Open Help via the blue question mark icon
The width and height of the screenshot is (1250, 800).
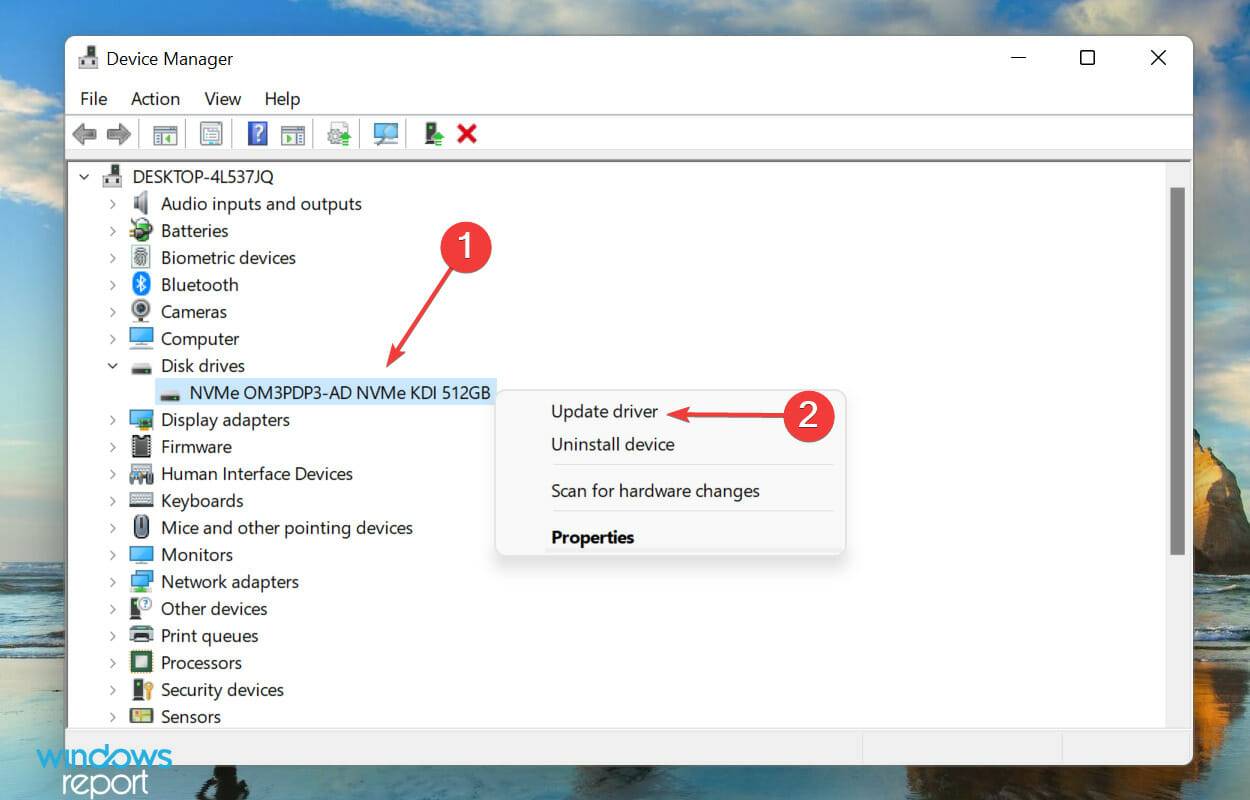[x=257, y=133]
